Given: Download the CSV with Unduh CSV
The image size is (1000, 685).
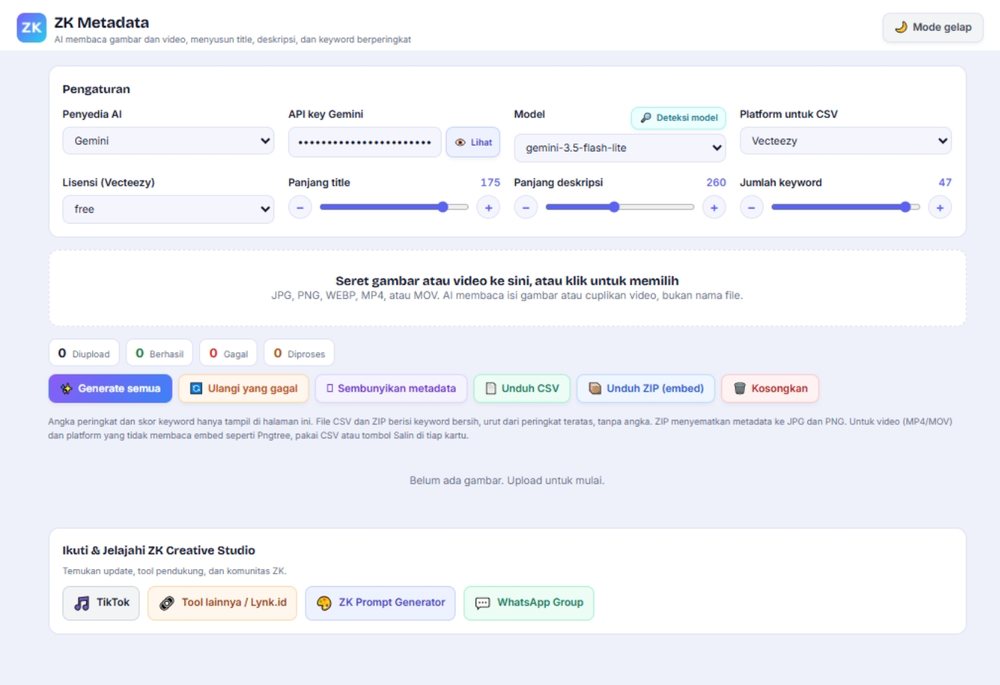Looking at the screenshot, I should click(x=522, y=388).
